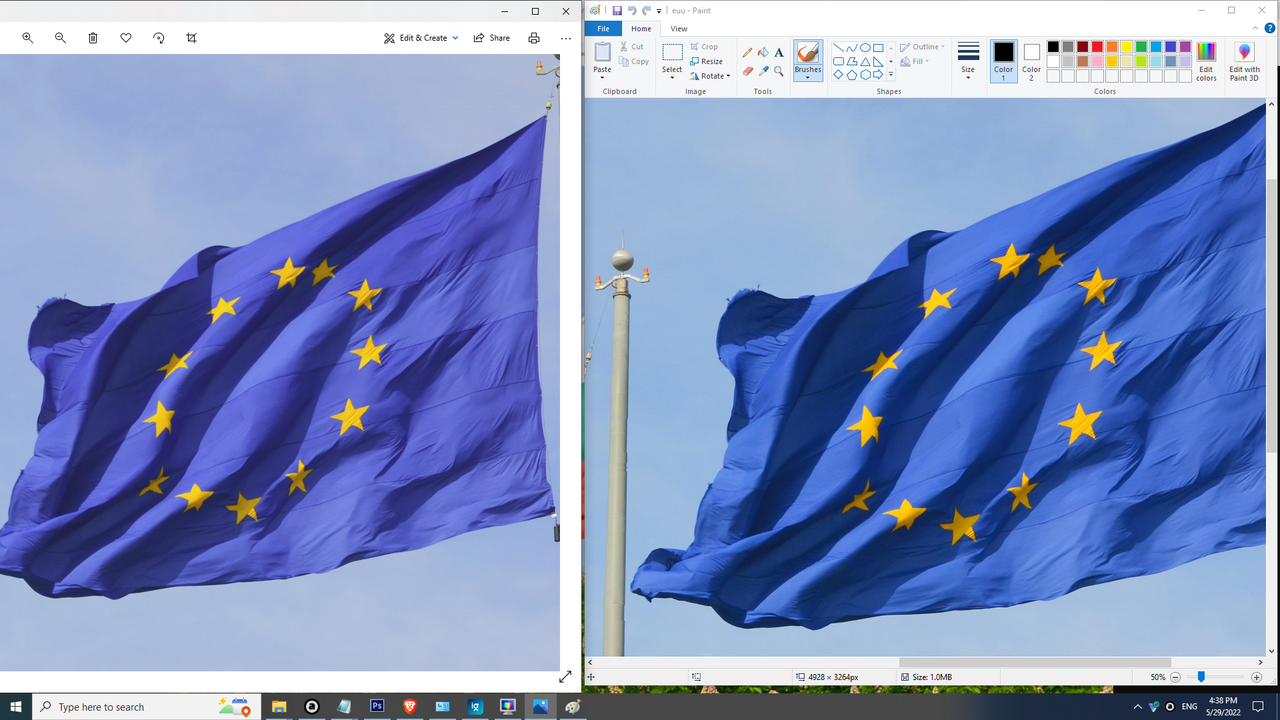1280x720 pixels.
Task: Expand the Shapes gallery more arrow
Action: coord(891,75)
